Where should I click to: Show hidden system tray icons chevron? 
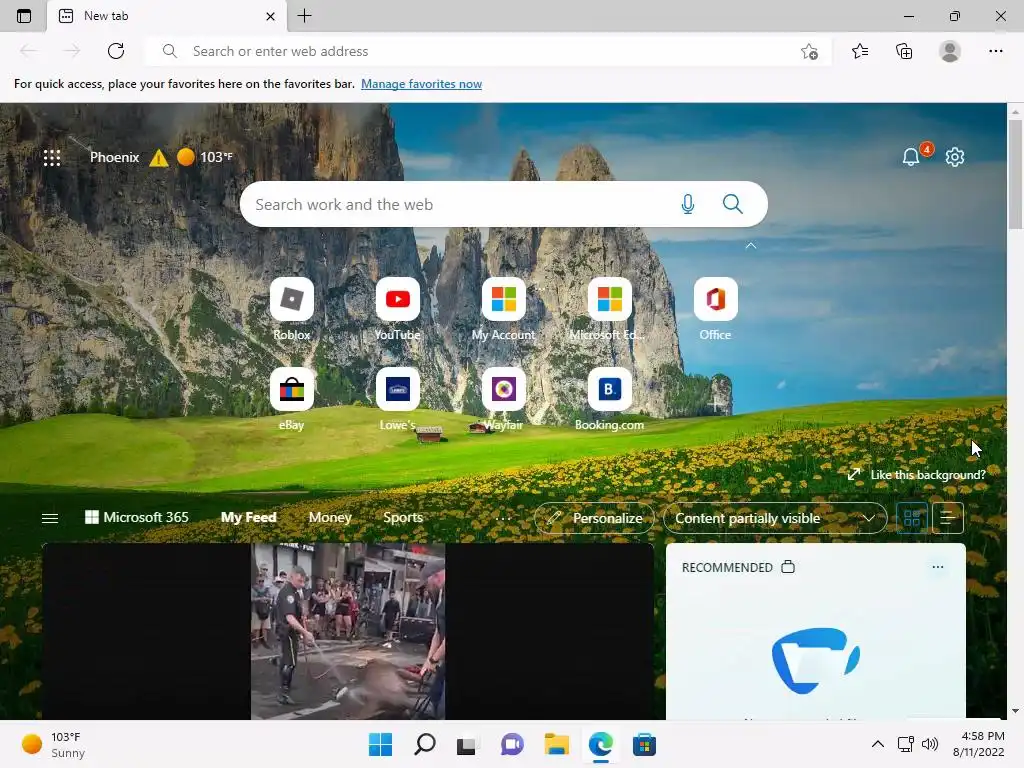(878, 744)
